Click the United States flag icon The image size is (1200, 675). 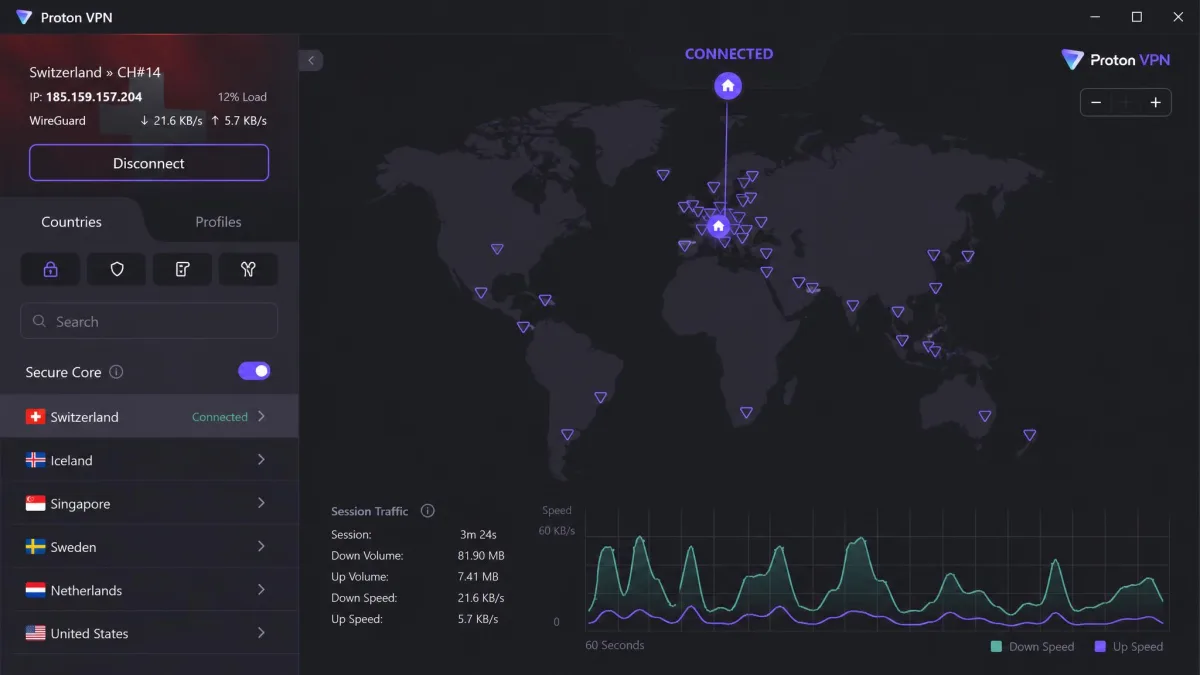pyautogui.click(x=35, y=633)
